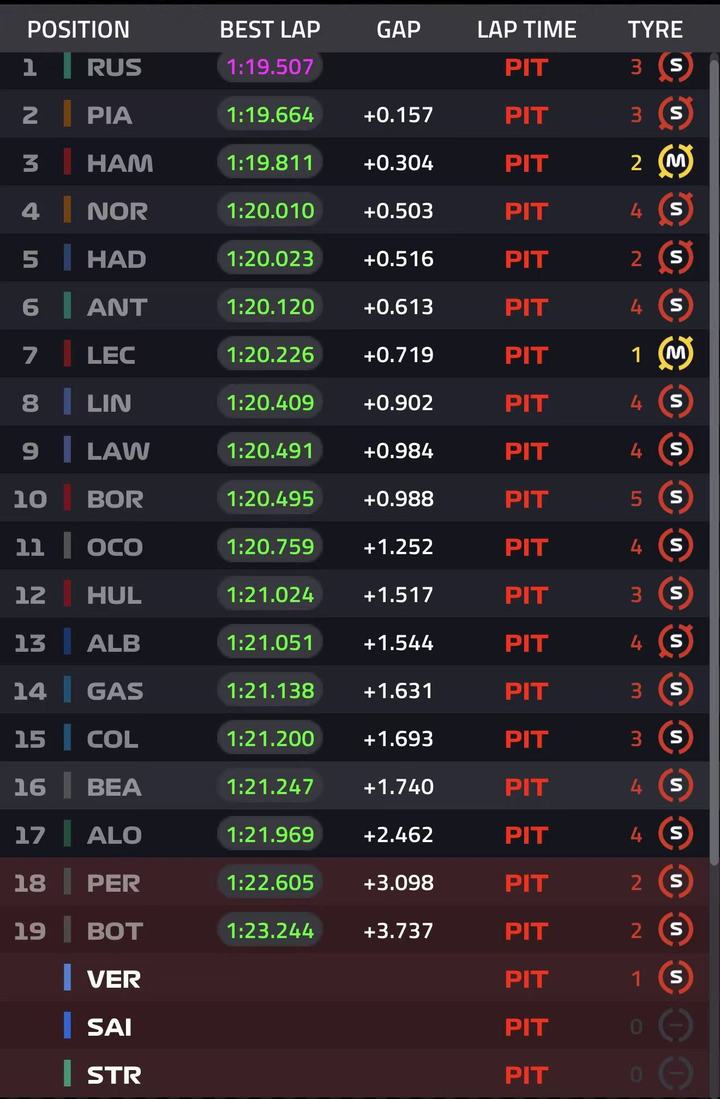This screenshot has width=720, height=1099.
Task: Click Sainz's empty tyre icon
Action: click(x=675, y=1027)
